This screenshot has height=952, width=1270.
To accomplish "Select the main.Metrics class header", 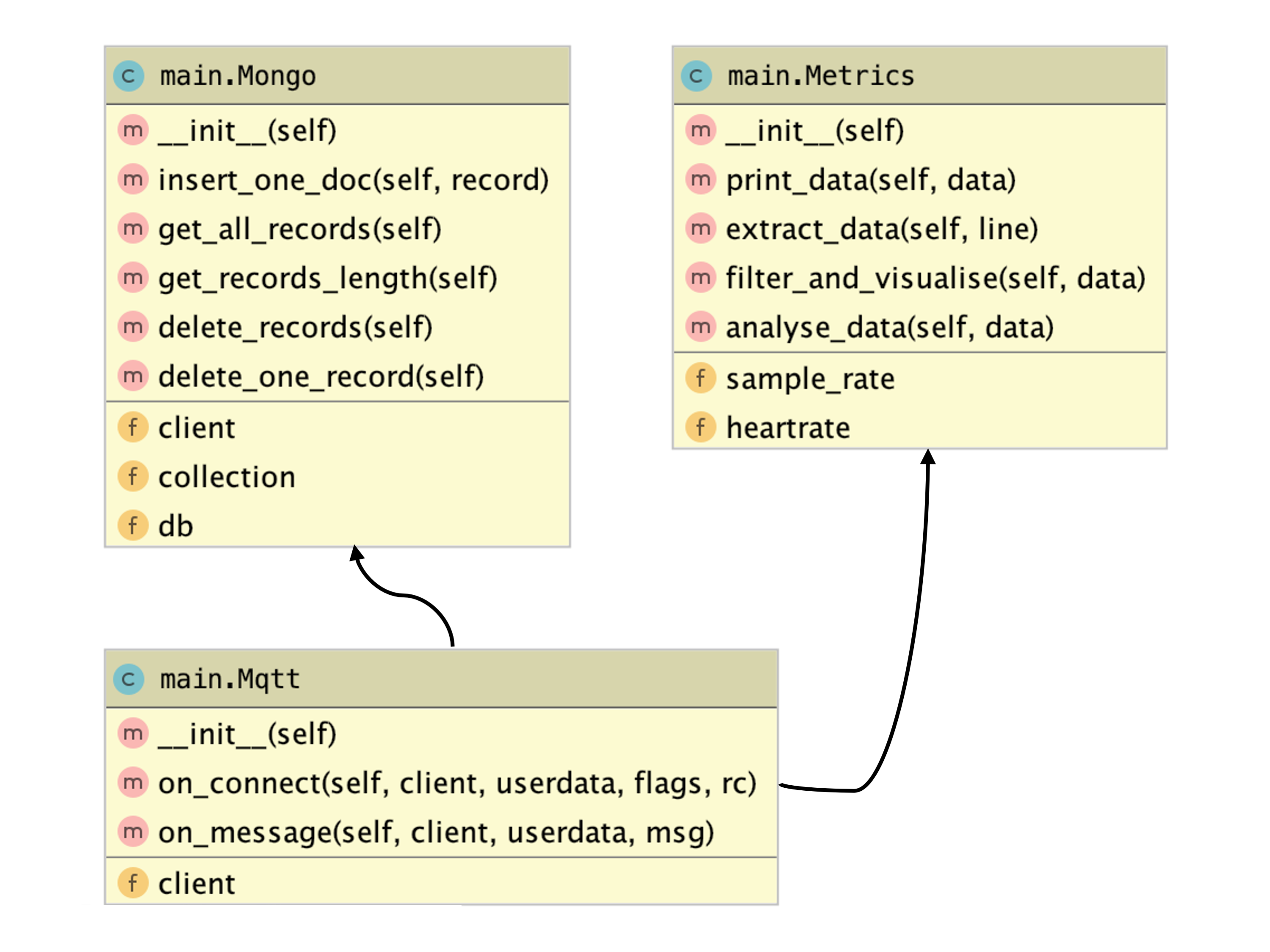I will coord(820,76).
